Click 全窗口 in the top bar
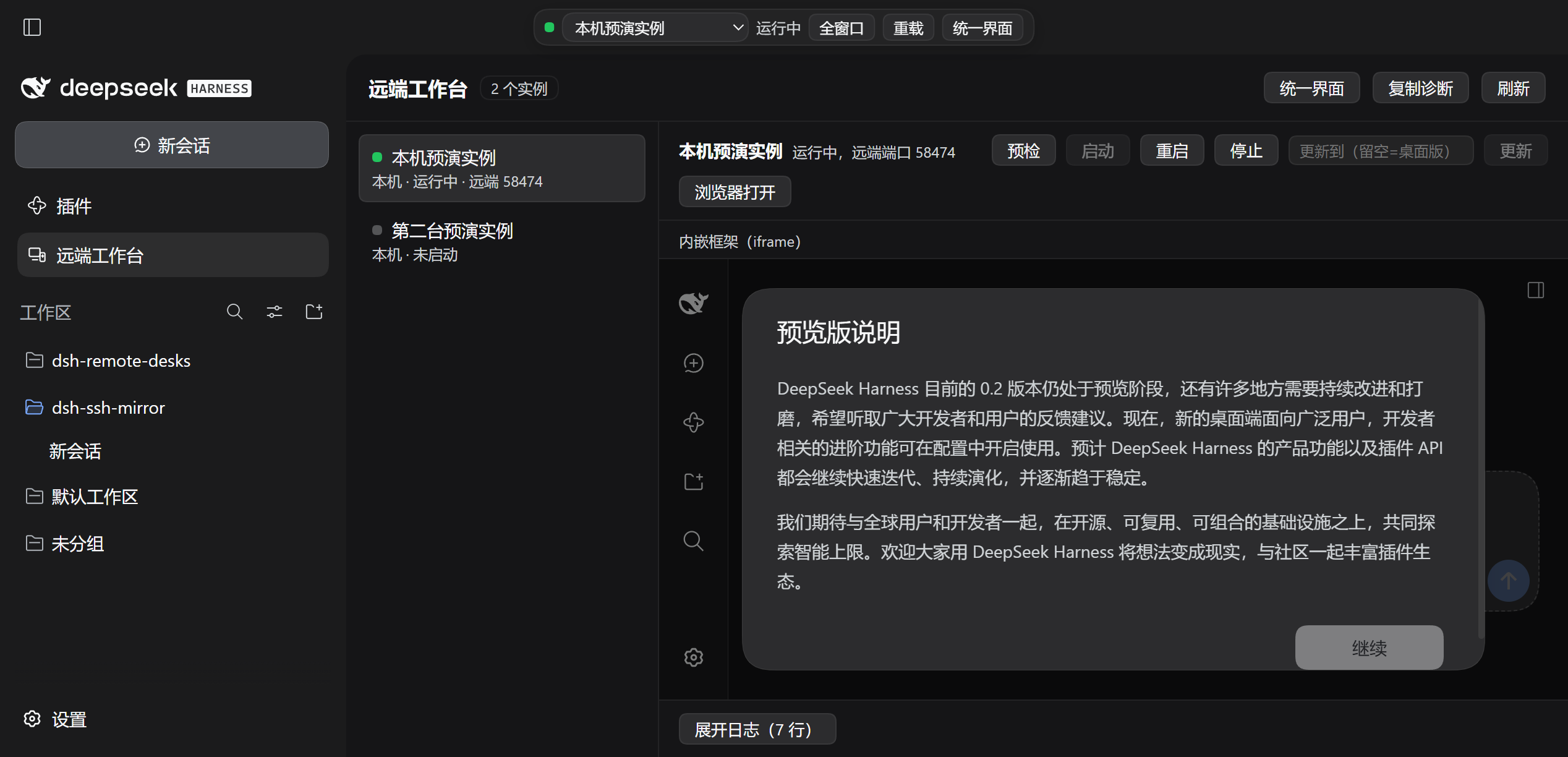Viewport: 1568px width, 757px height. point(841,28)
